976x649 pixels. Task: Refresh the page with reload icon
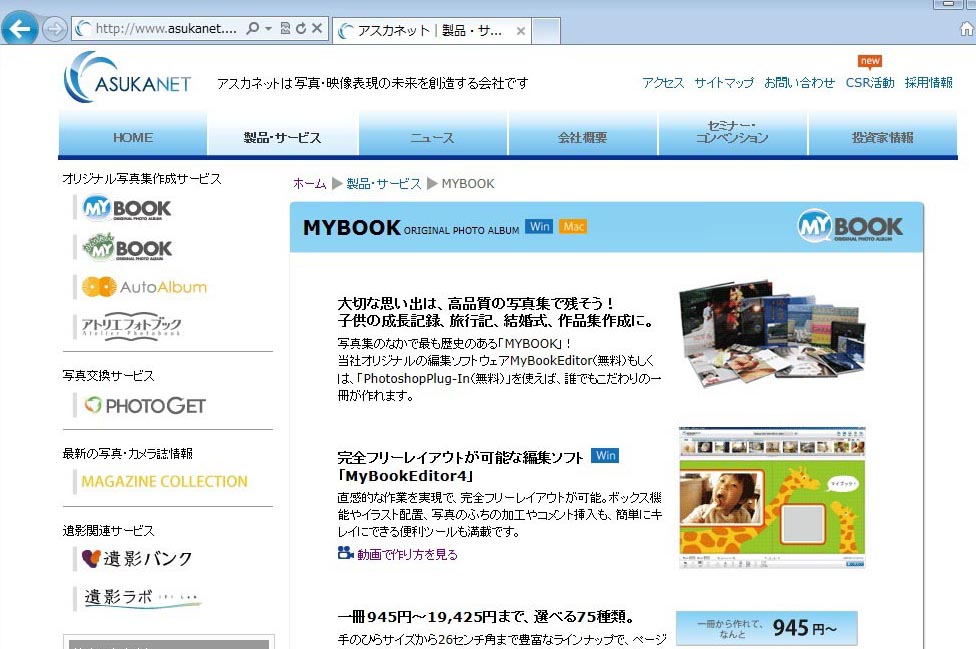coord(301,29)
